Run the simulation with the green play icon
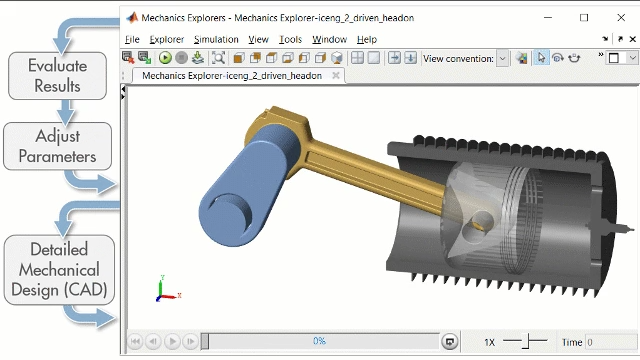 165,58
